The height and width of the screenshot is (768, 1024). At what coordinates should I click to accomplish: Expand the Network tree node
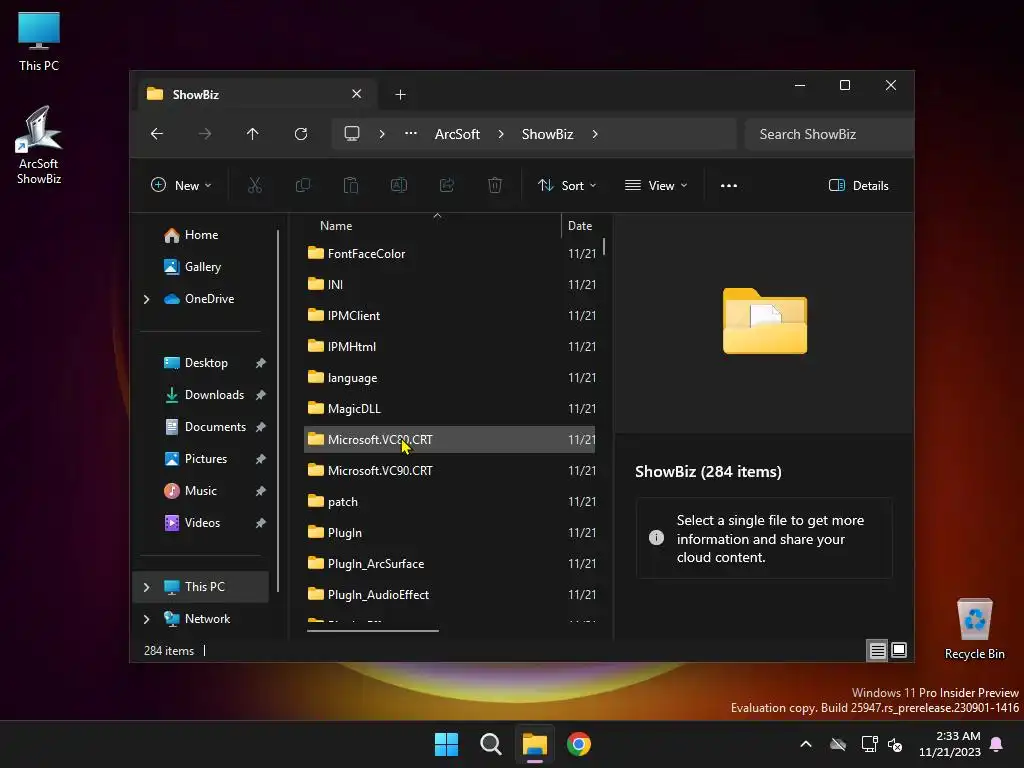pos(146,619)
